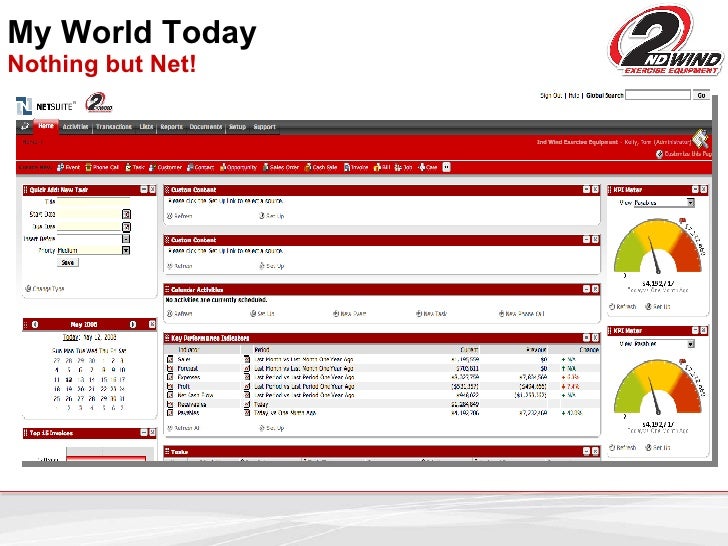The image size is (728, 546).
Task: Open the Start Date calendar picker icon
Action: [x=126, y=214]
